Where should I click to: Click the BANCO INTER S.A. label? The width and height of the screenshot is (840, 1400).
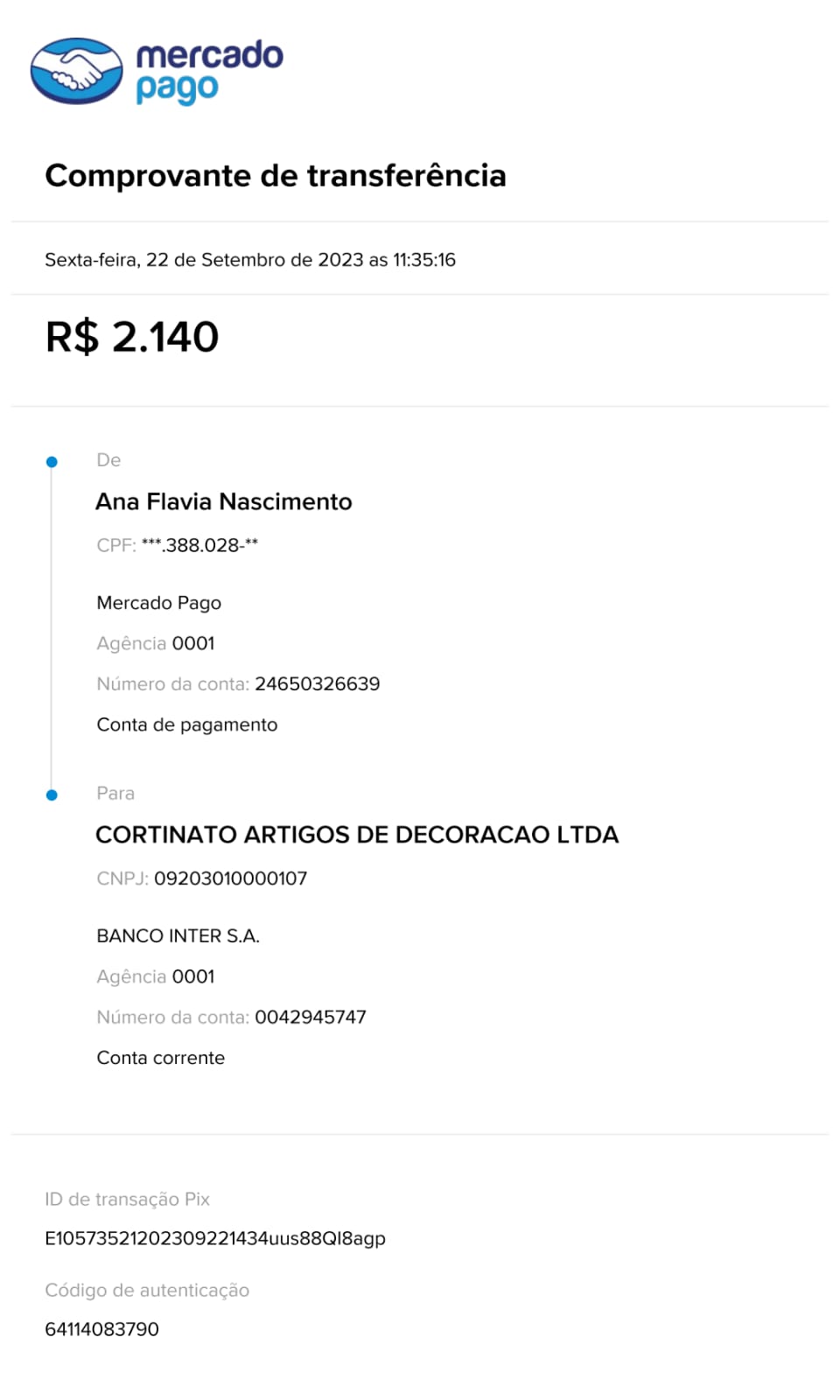pyautogui.click(x=178, y=936)
